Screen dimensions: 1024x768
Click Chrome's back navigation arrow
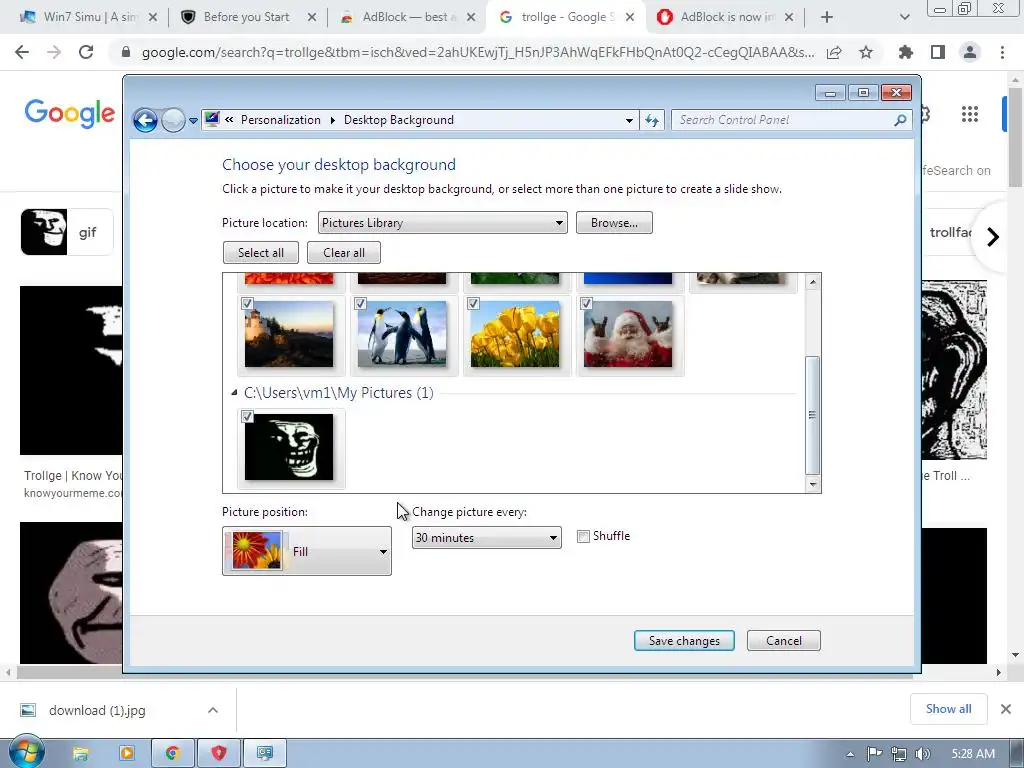(22, 52)
